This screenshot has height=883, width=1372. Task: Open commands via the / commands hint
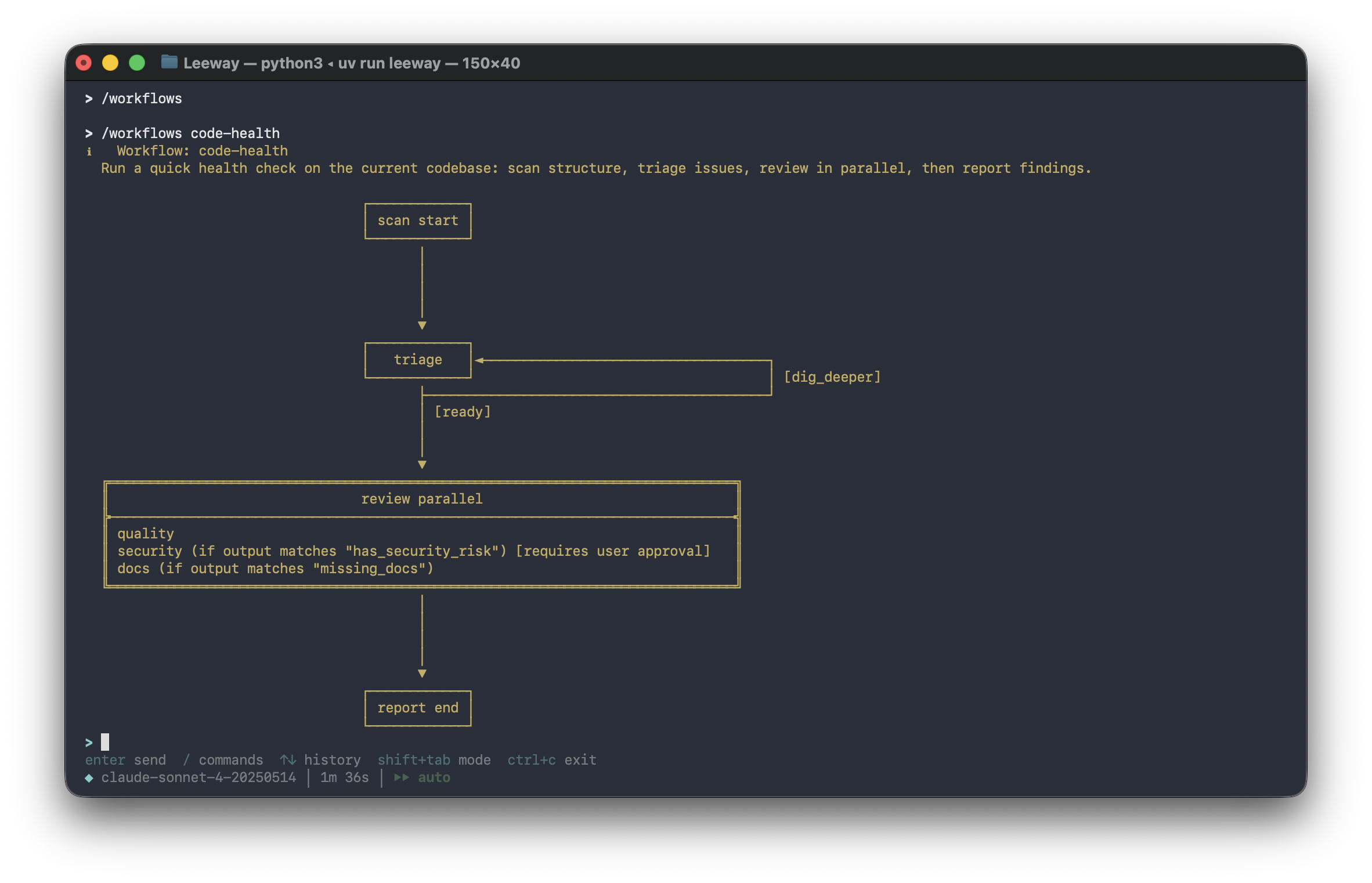(x=223, y=759)
